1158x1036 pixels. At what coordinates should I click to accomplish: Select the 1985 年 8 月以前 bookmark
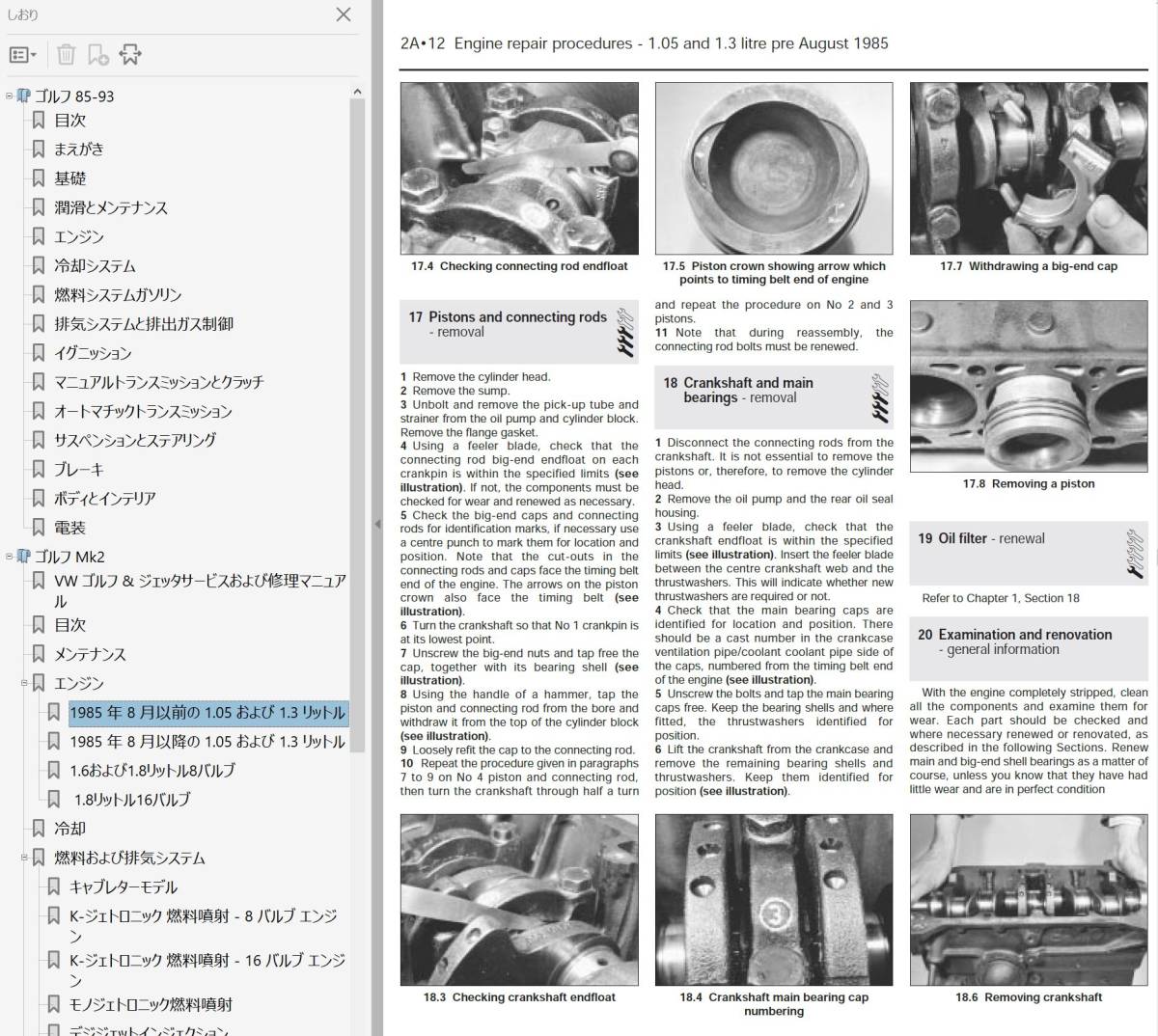click(207, 713)
